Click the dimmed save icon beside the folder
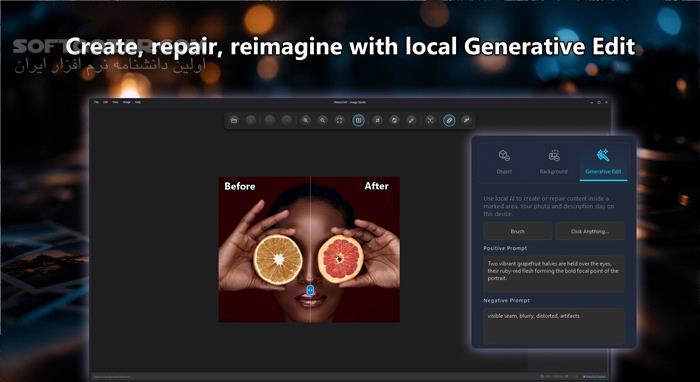 point(251,120)
